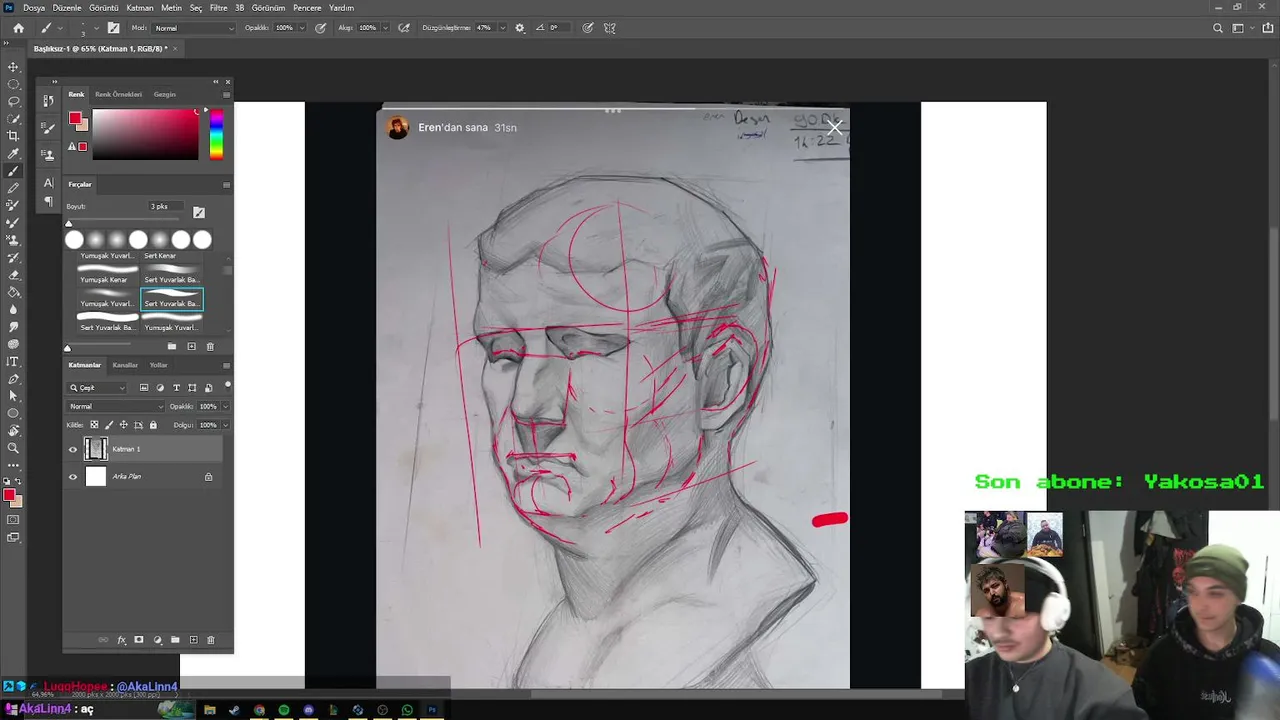This screenshot has width=1280, height=720.
Task: Toggle layer filtering switch
Action: [x=227, y=385]
